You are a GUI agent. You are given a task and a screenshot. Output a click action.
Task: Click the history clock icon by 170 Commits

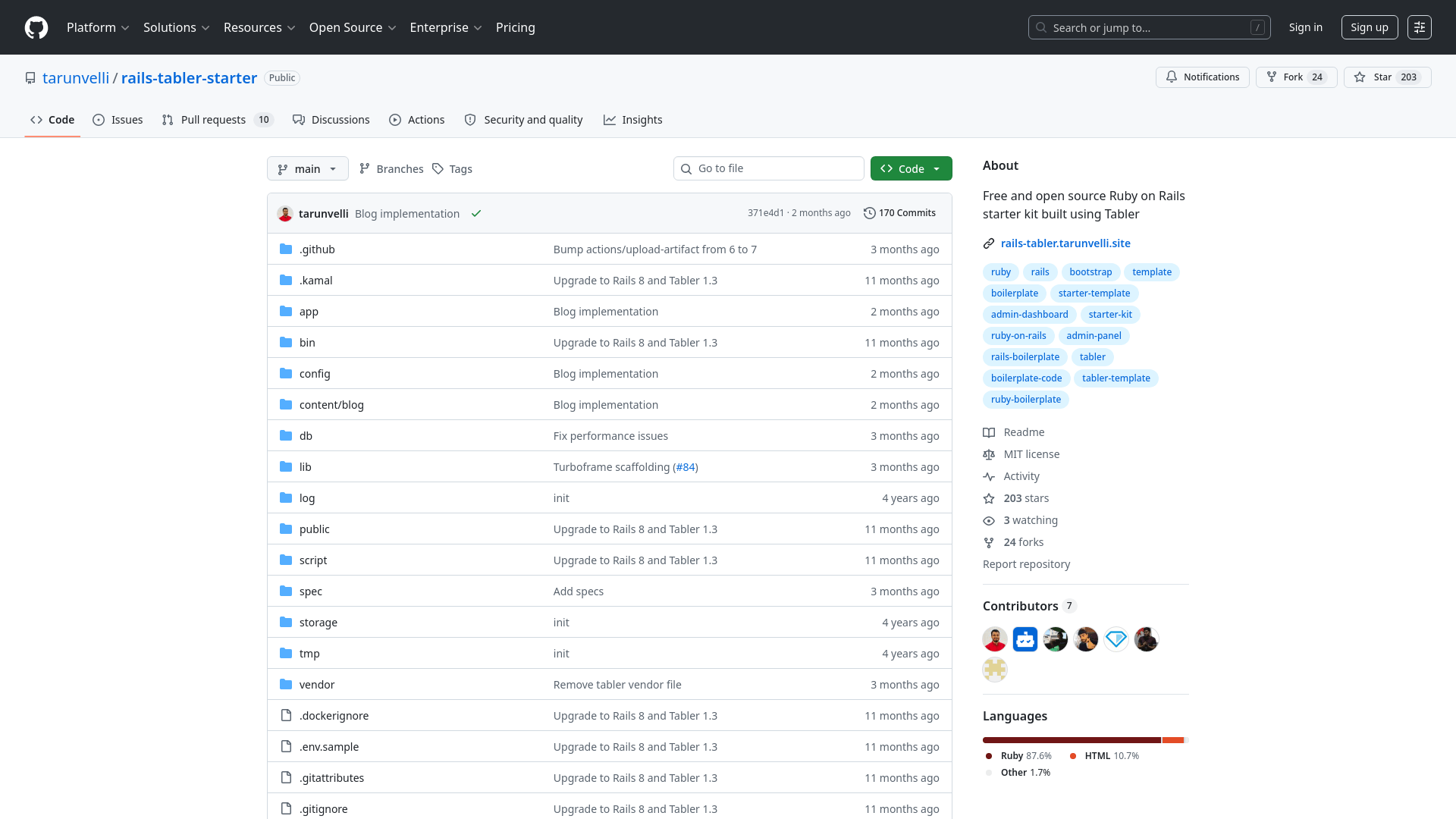870,213
